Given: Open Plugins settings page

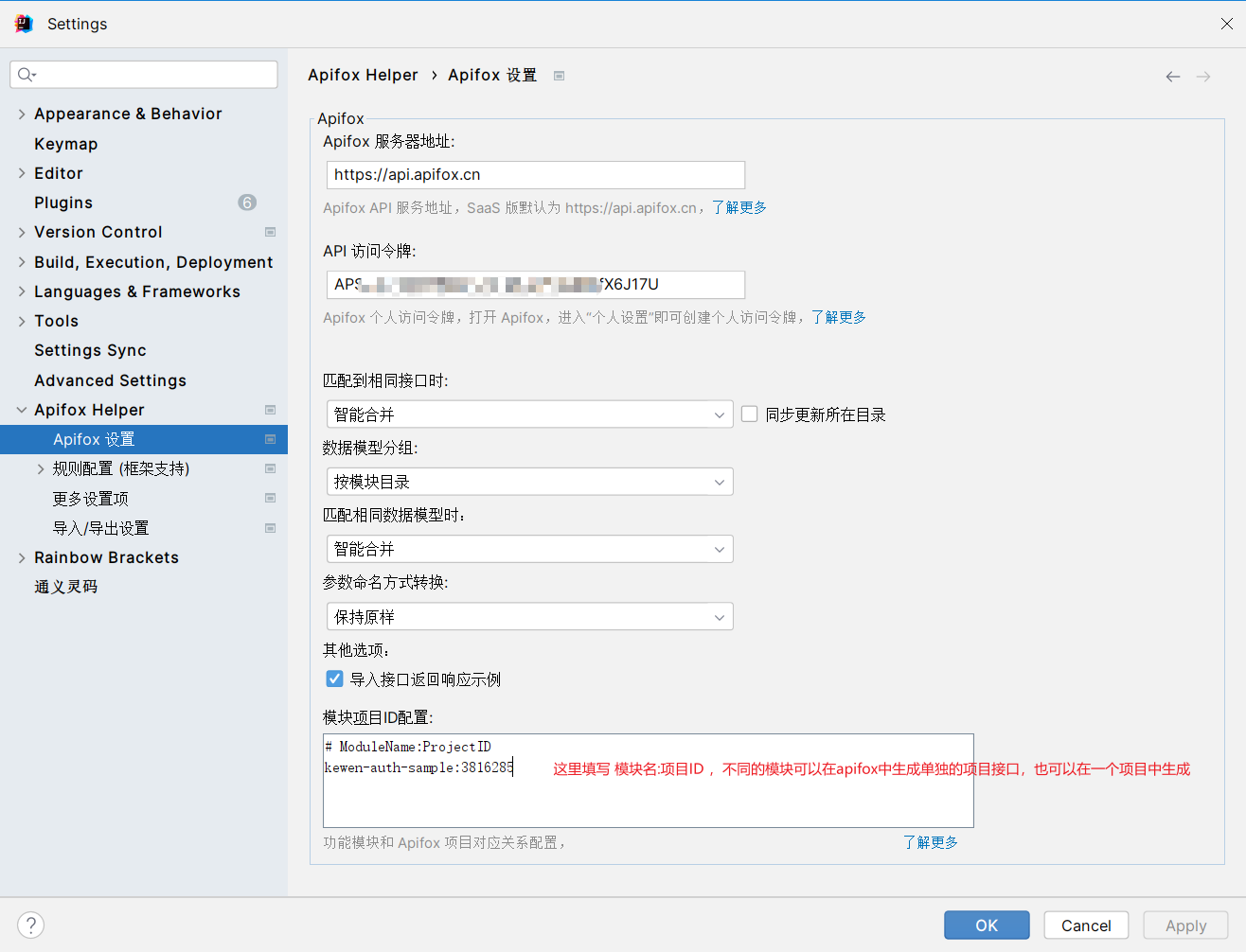Looking at the screenshot, I should [x=63, y=203].
